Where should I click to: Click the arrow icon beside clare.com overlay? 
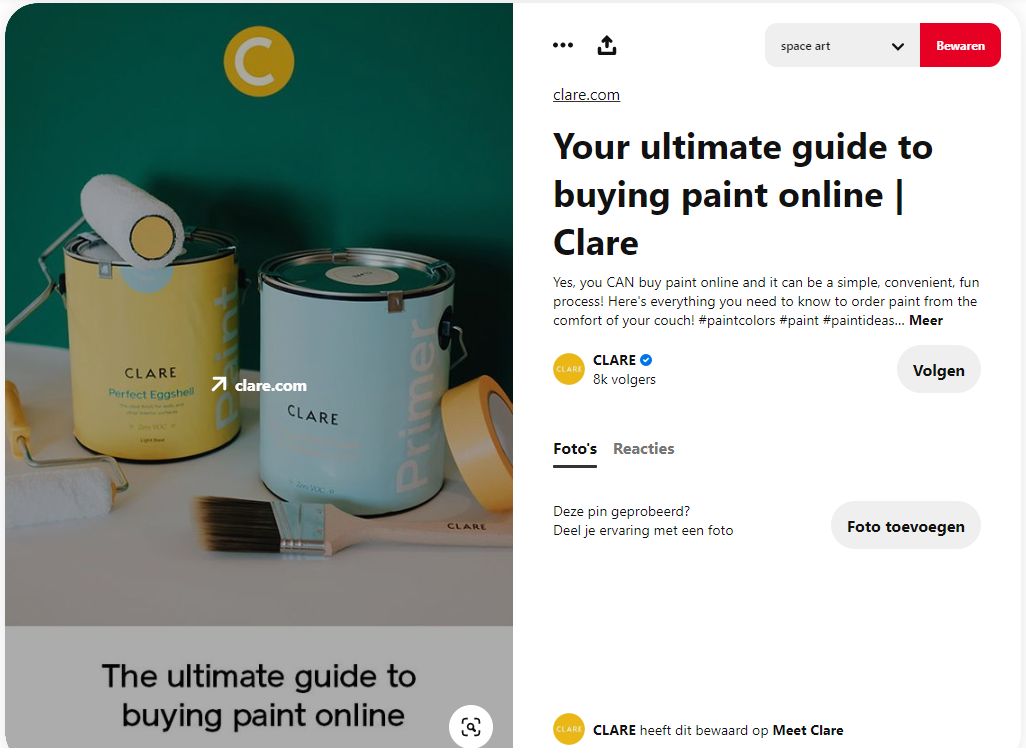(219, 385)
